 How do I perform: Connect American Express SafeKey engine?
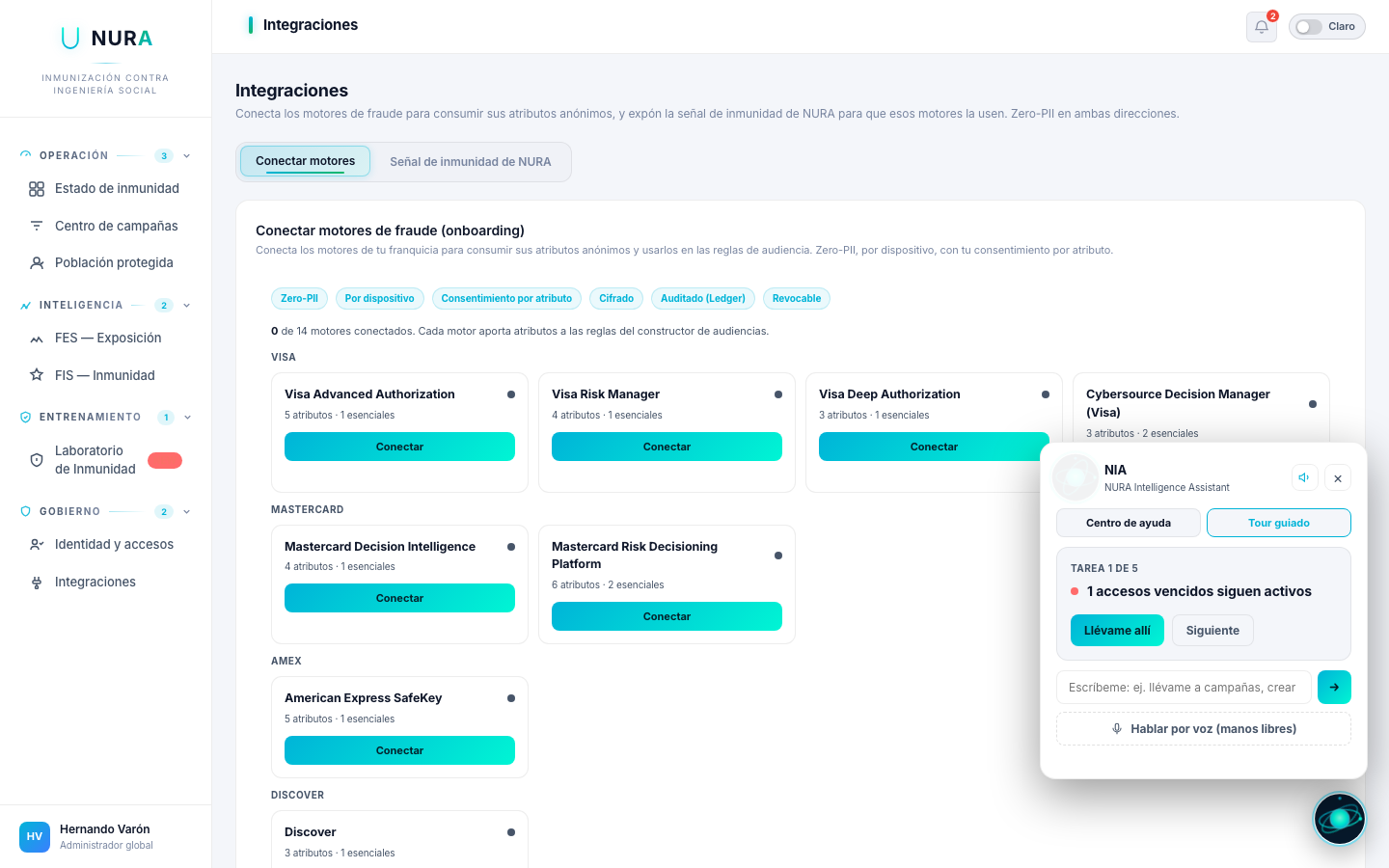point(399,750)
